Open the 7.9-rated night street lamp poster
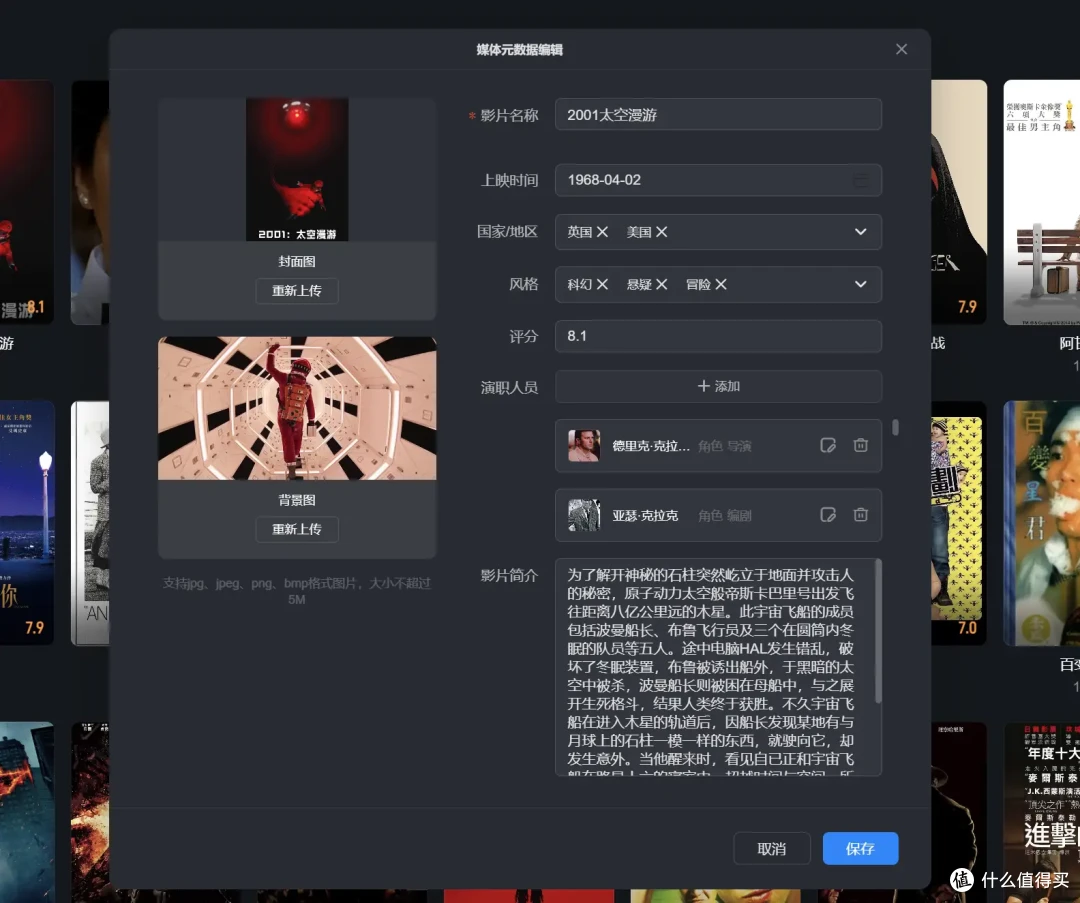The image size is (1080, 903). point(27,523)
